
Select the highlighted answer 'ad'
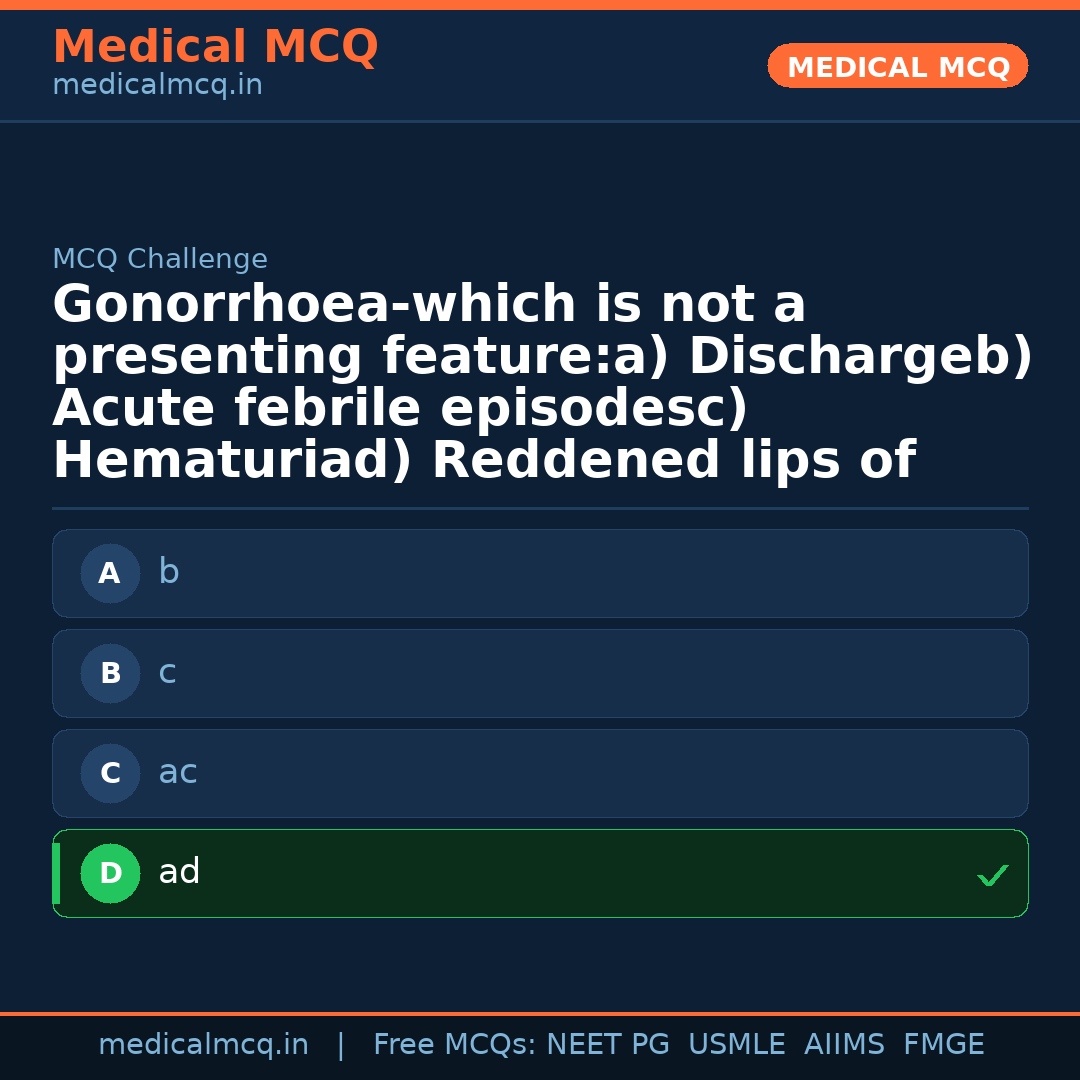(x=540, y=873)
